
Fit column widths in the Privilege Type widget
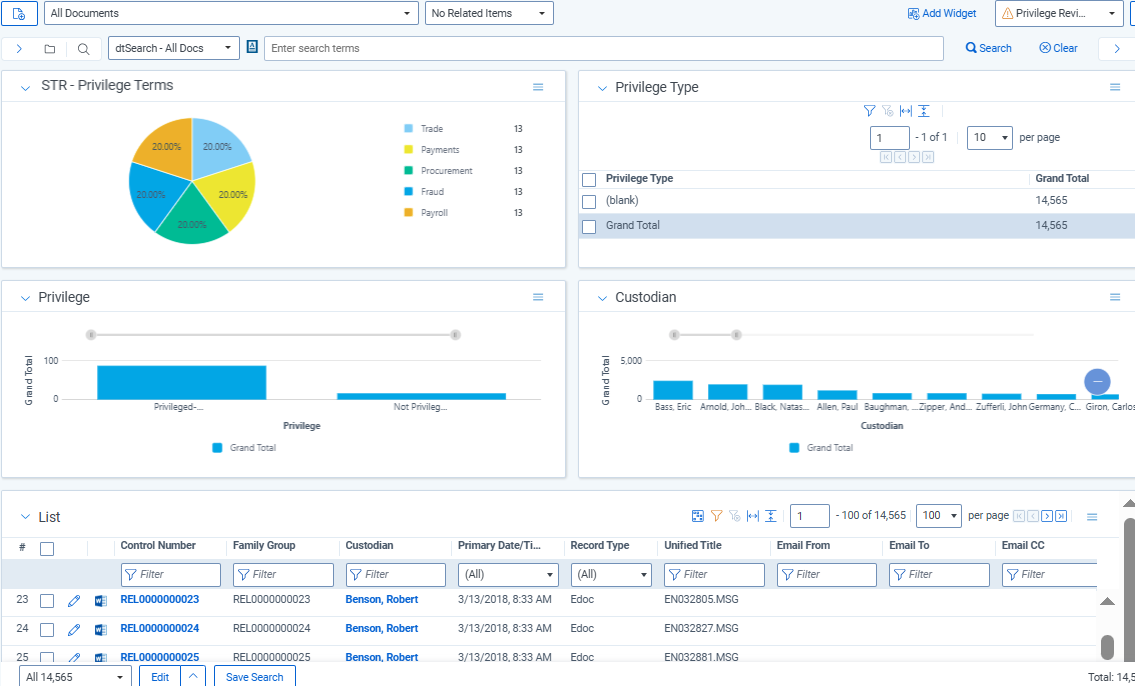[x=906, y=111]
